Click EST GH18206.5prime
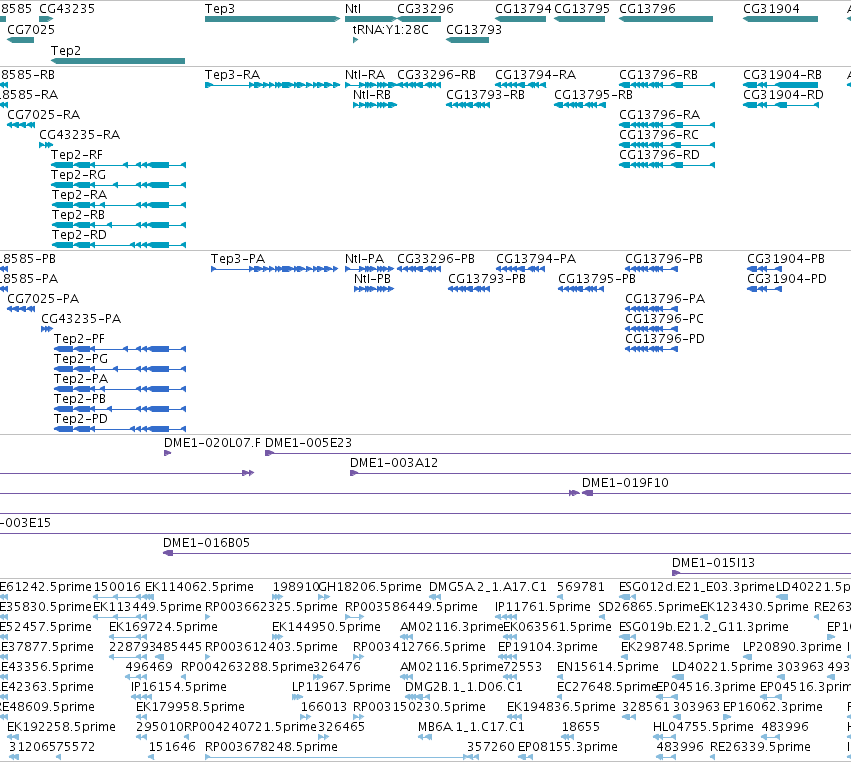Image resolution: width=851 pixels, height=762 pixels. point(324,597)
